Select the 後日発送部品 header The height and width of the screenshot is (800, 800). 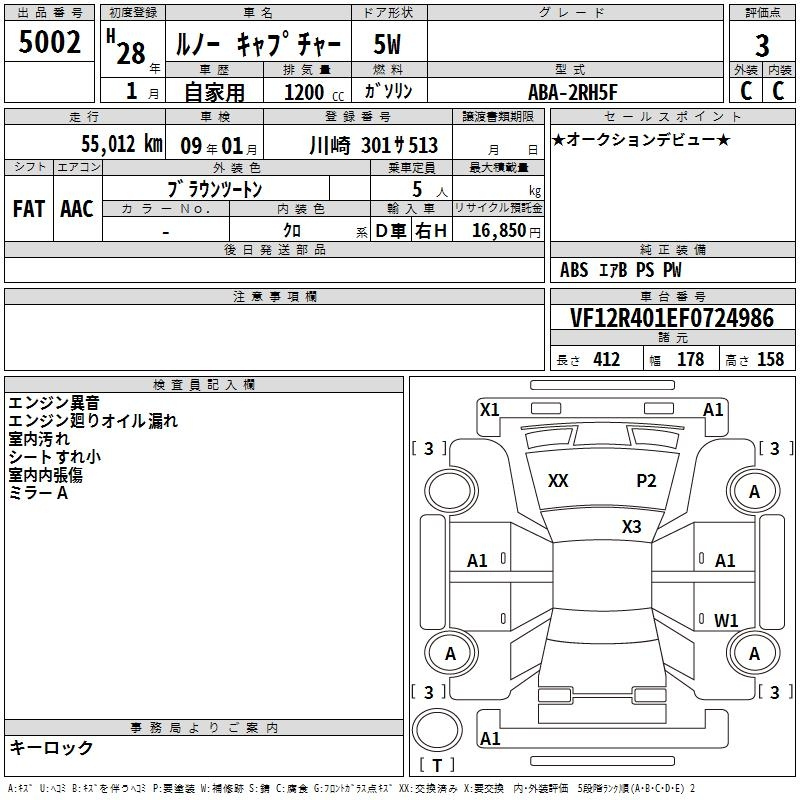(x=275, y=249)
